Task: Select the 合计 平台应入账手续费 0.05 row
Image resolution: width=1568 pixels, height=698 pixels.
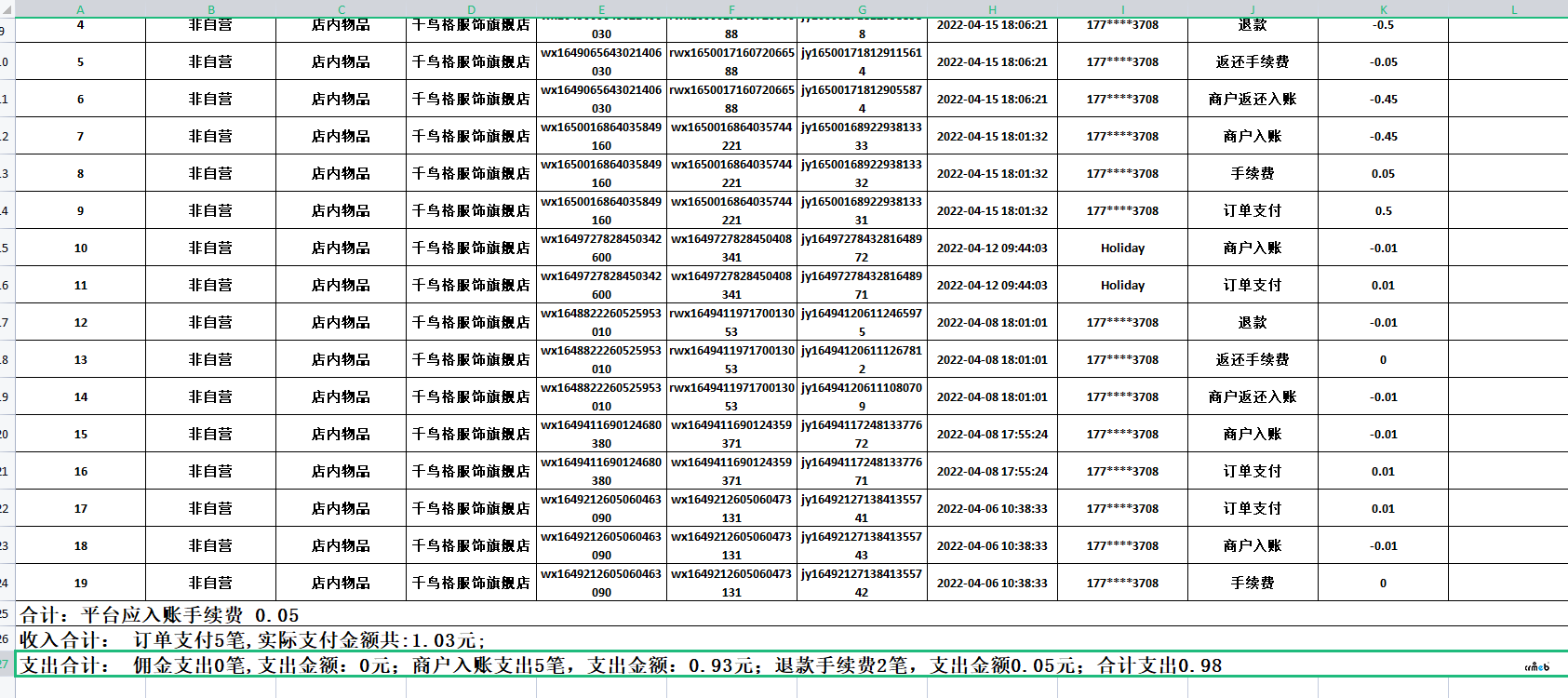Action: coord(160,615)
